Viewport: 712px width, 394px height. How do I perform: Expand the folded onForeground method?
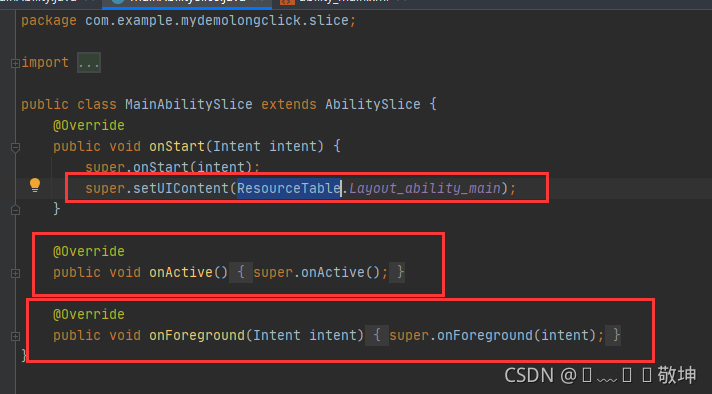15,336
